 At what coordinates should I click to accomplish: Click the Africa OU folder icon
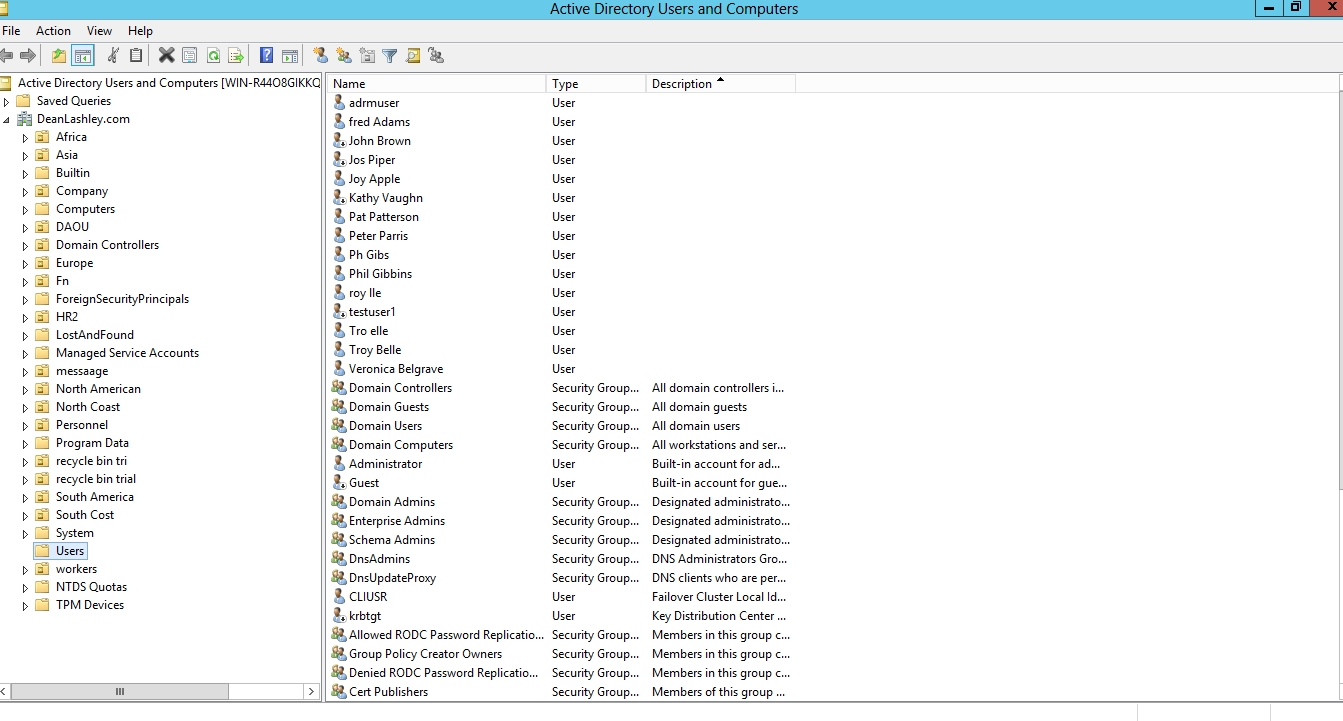[42, 137]
